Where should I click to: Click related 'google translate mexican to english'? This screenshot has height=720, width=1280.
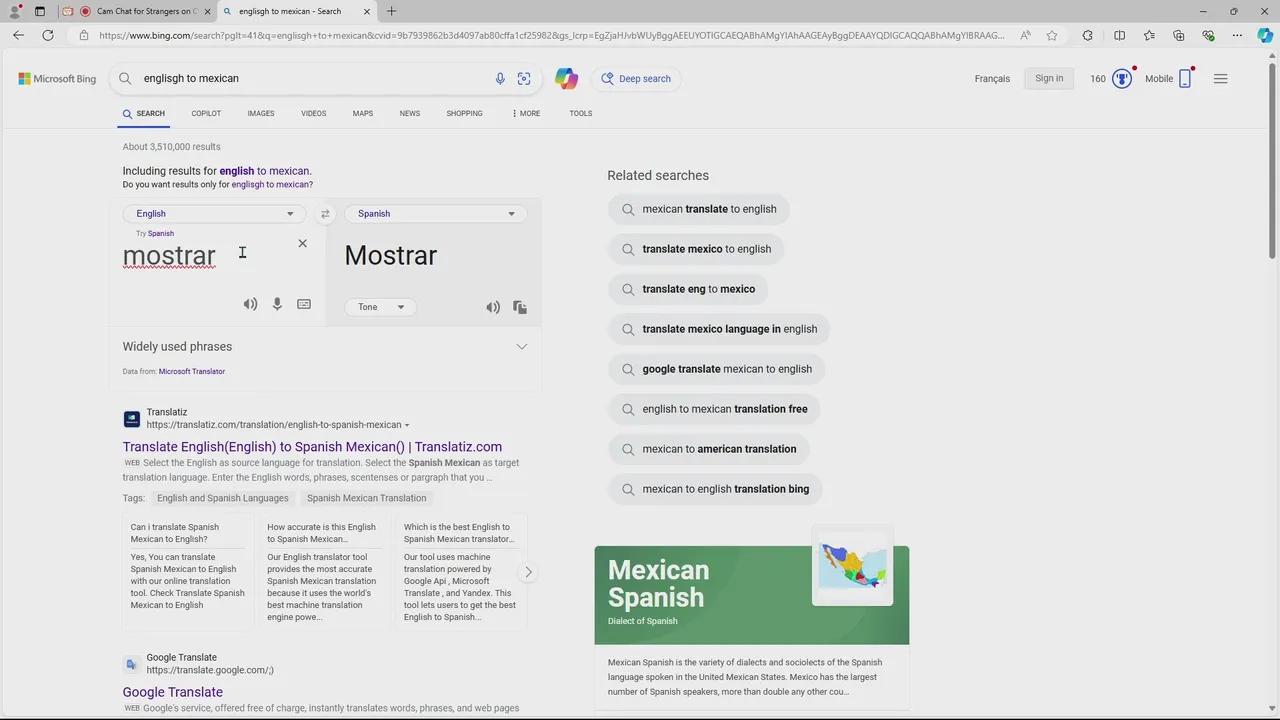[x=716, y=369]
